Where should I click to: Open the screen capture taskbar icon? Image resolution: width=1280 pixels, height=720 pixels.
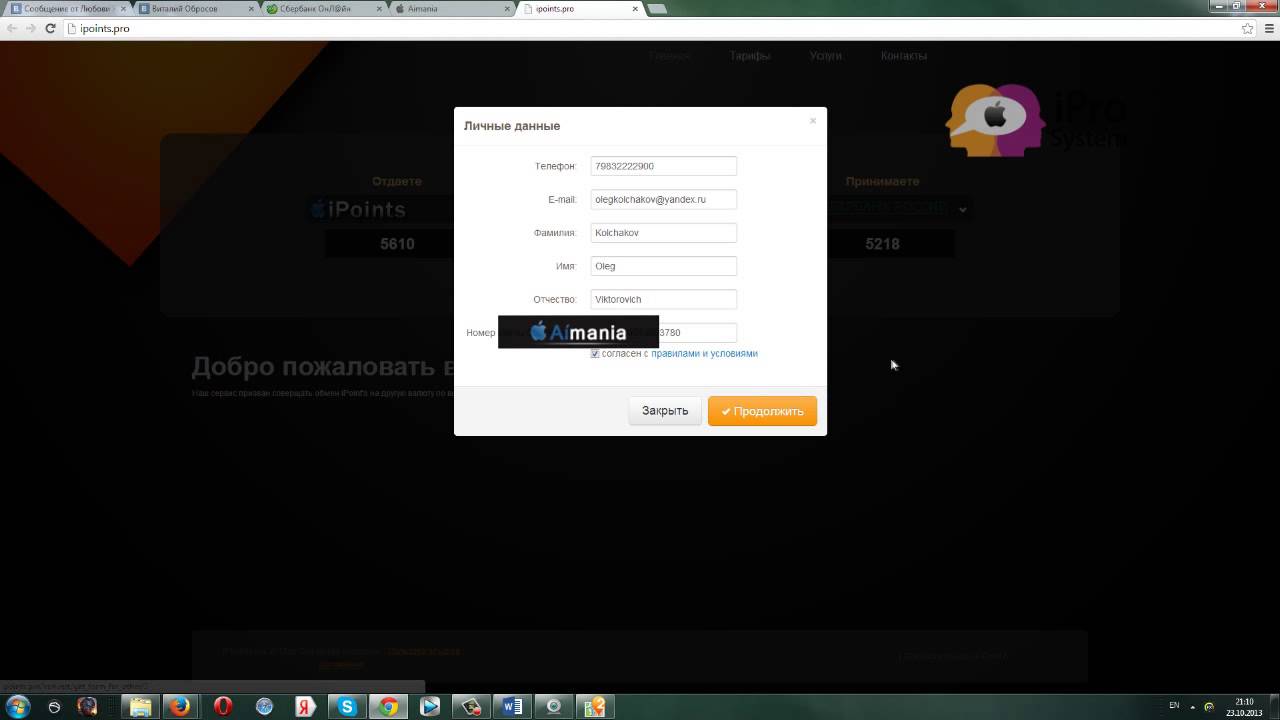(x=471, y=707)
